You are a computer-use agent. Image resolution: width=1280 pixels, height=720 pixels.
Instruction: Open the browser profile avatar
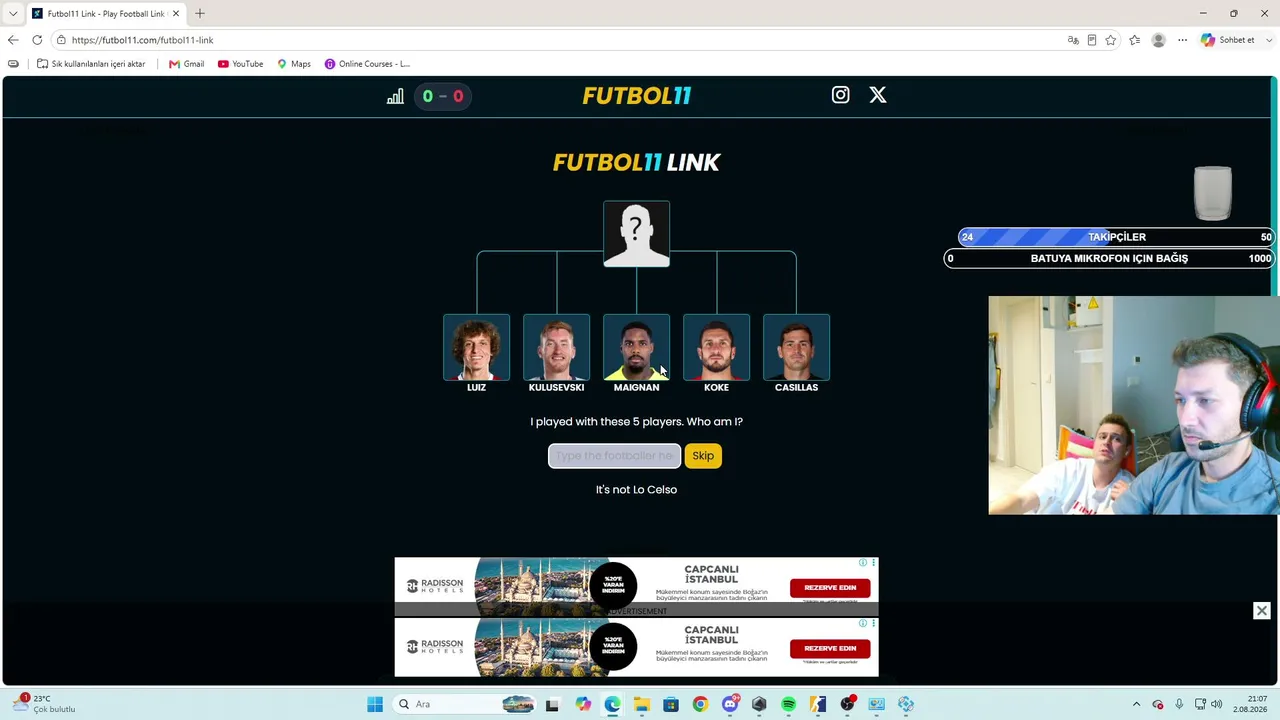point(1159,40)
